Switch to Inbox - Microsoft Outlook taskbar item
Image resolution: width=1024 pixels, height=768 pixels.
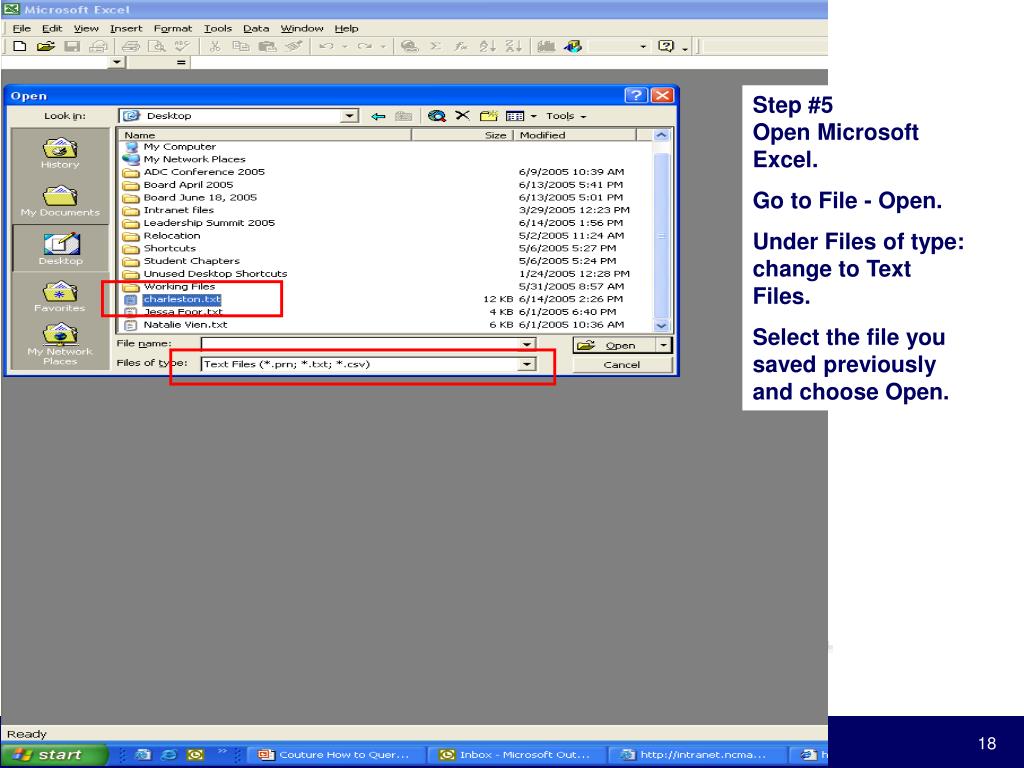tap(517, 754)
